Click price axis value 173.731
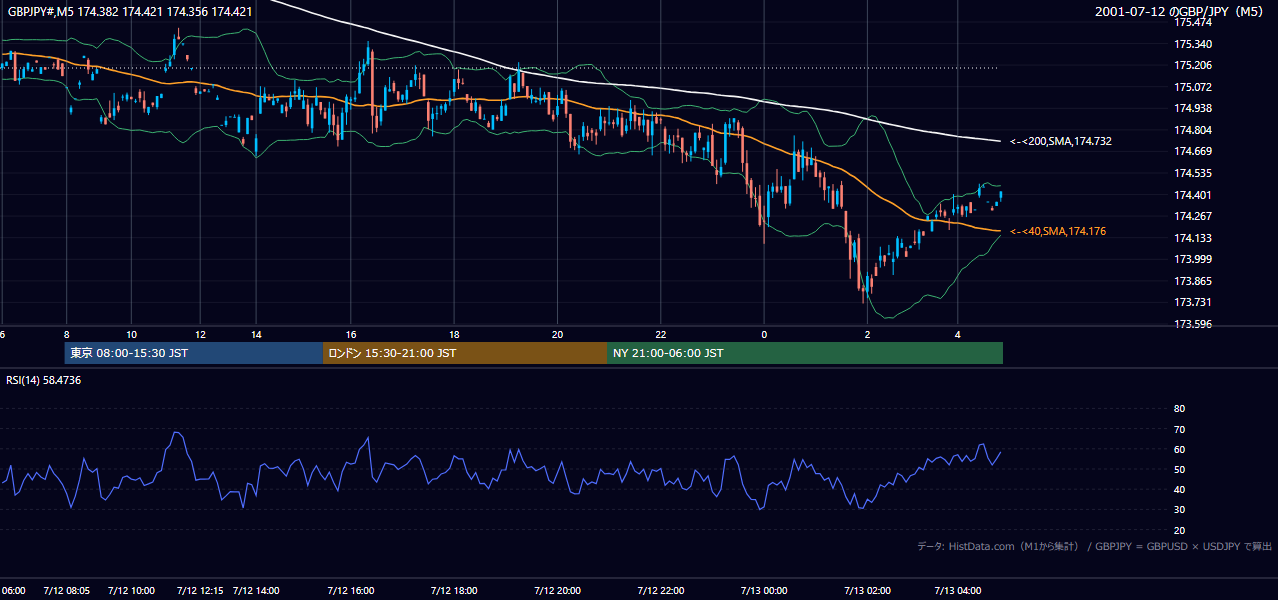This screenshot has height=600, width=1278. click(x=1192, y=302)
